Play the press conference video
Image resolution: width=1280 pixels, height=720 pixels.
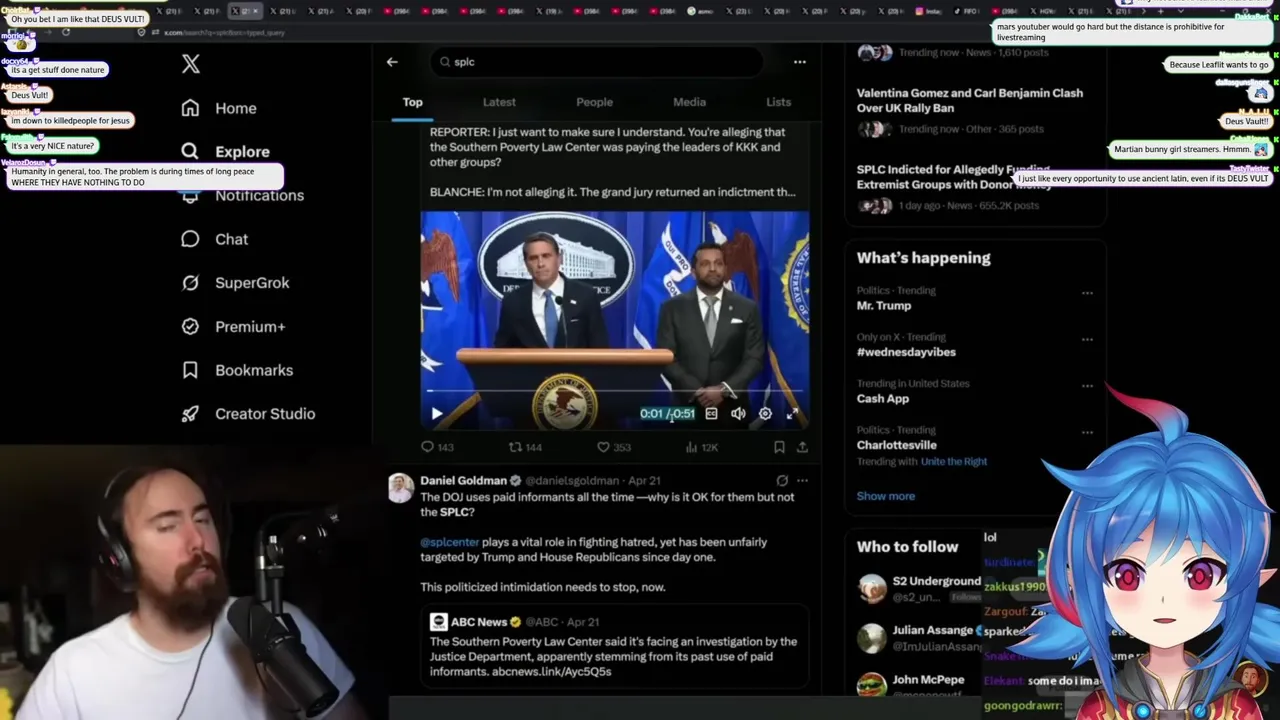pyautogui.click(x=436, y=413)
